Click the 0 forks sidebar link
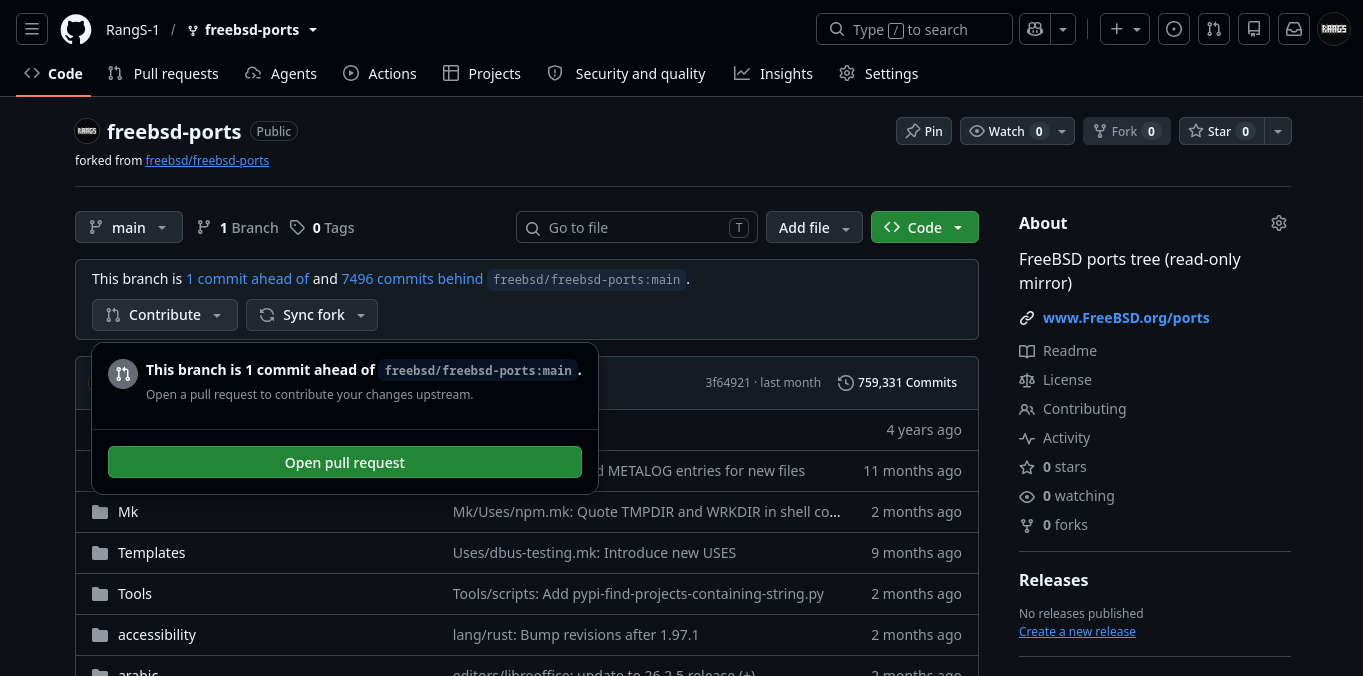The width and height of the screenshot is (1363, 676). pyautogui.click(x=1054, y=525)
